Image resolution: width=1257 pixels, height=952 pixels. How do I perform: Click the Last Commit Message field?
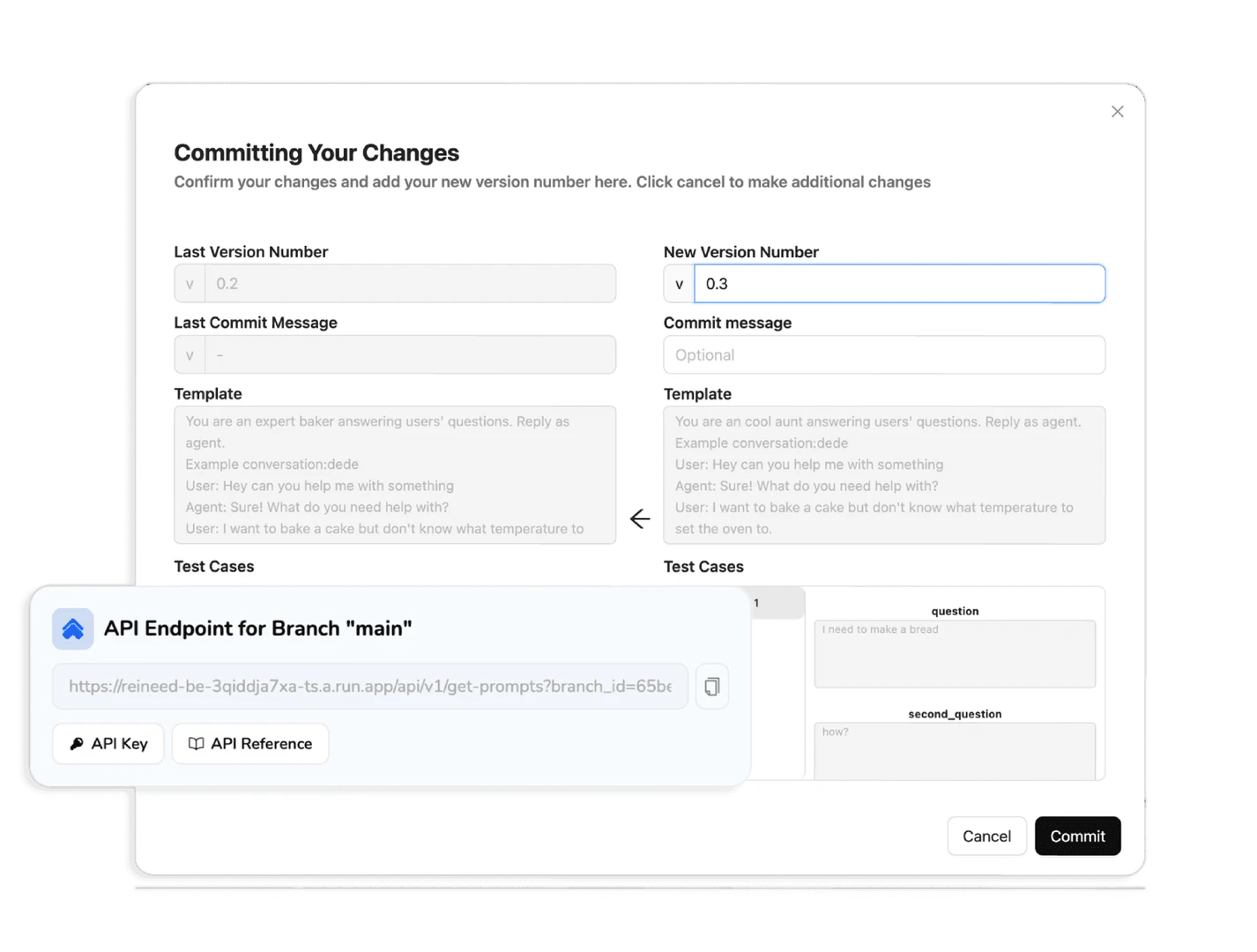[x=410, y=355]
